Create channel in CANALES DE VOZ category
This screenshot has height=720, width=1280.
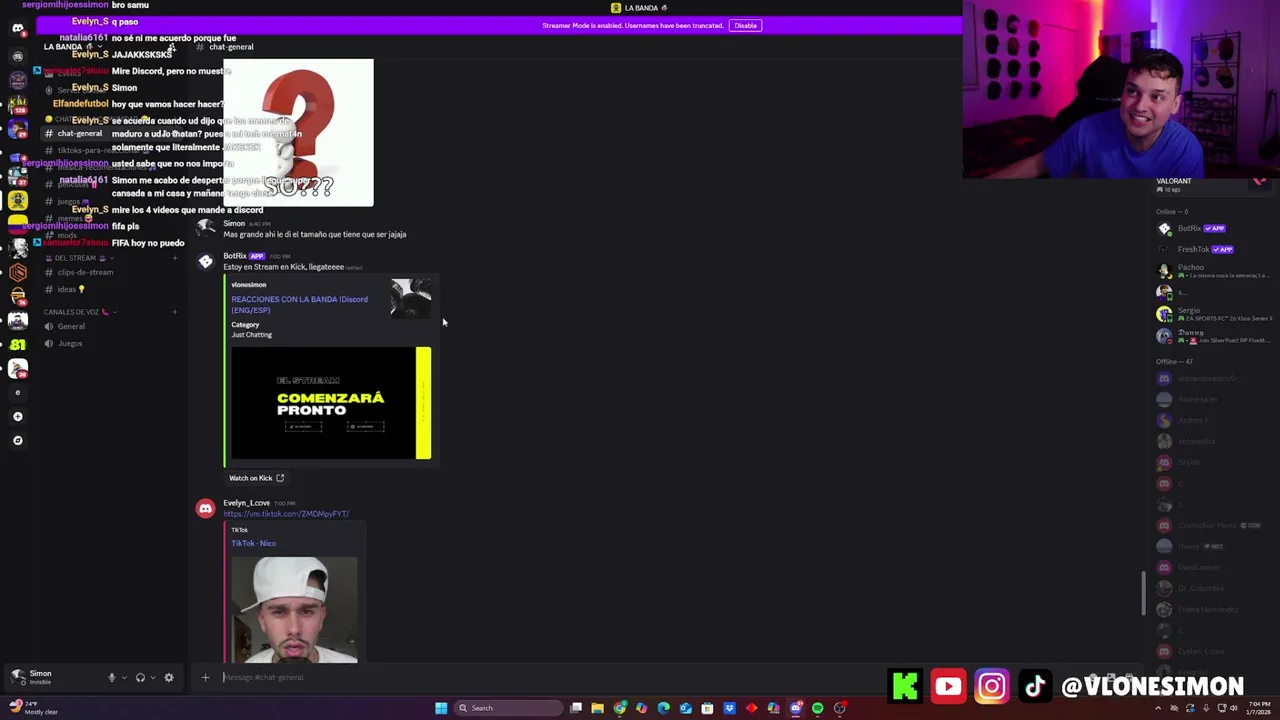click(174, 312)
